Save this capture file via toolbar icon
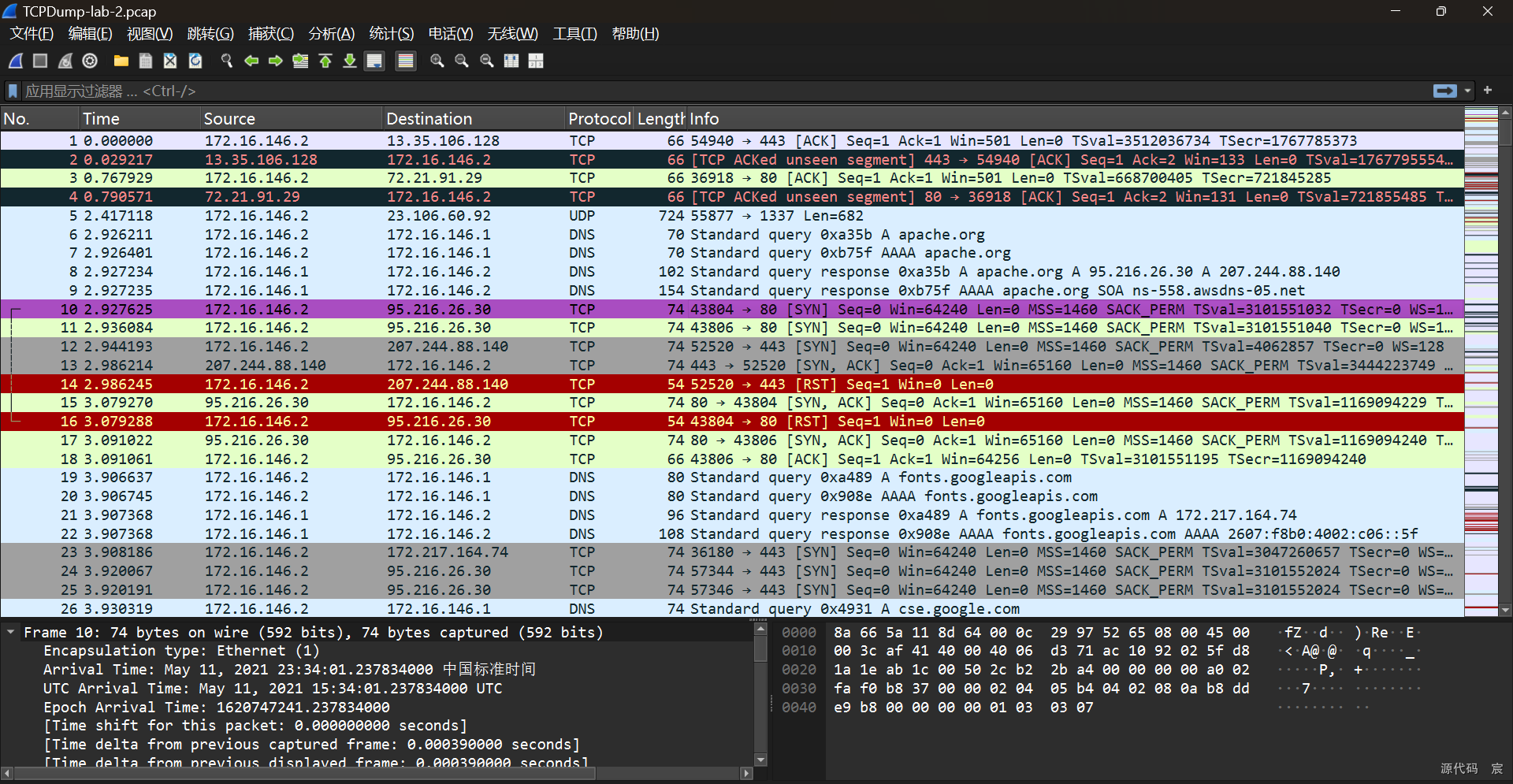Viewport: 1513px width, 784px height. pyautogui.click(x=146, y=61)
